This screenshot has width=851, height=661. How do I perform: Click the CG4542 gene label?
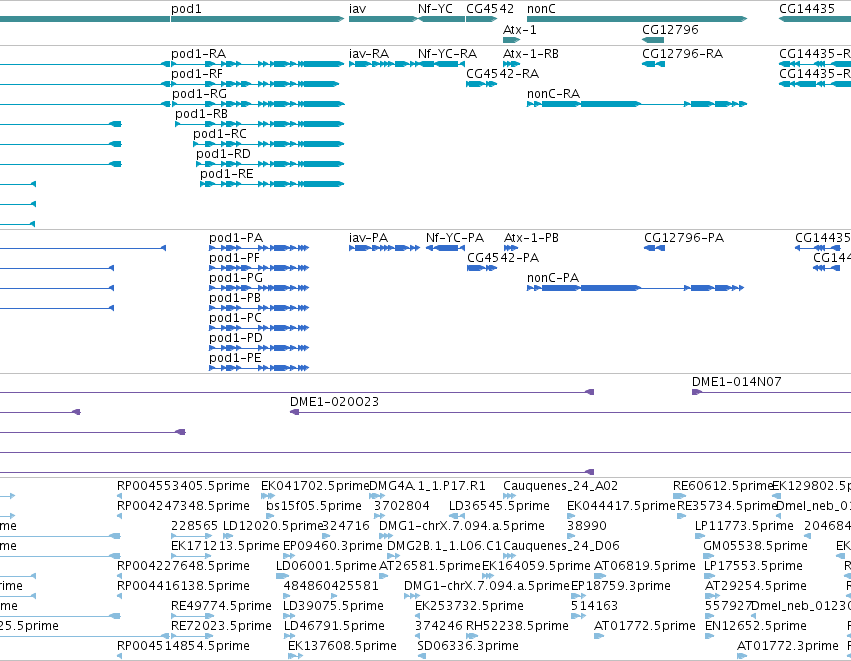490,9
